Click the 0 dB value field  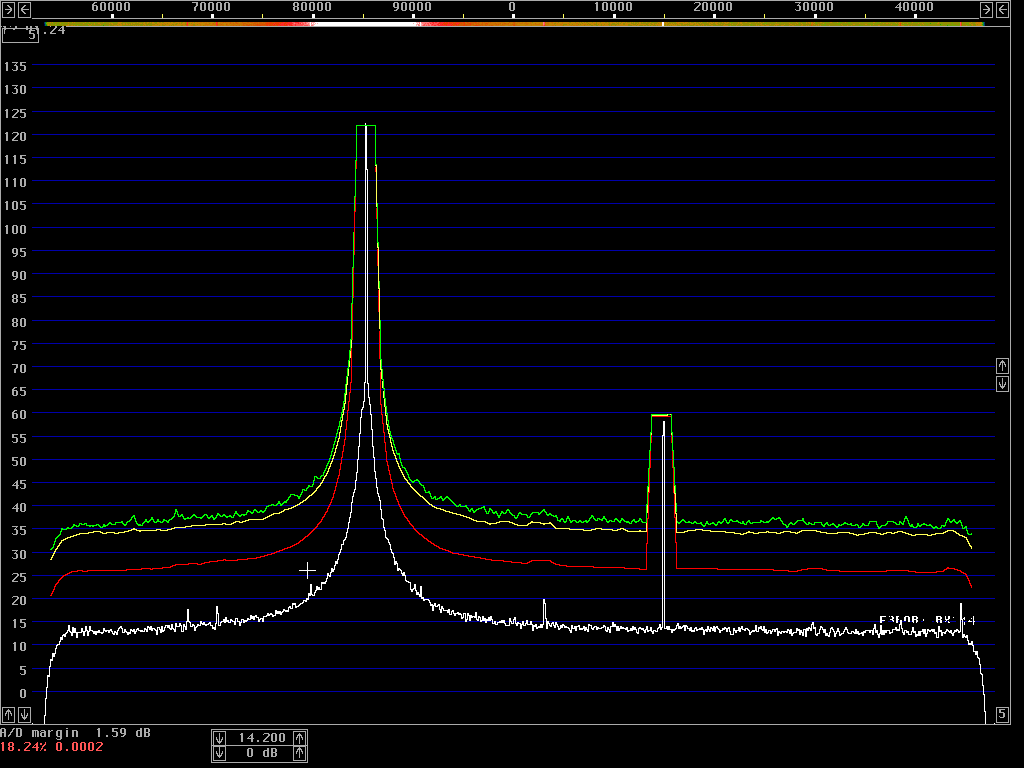(260, 754)
